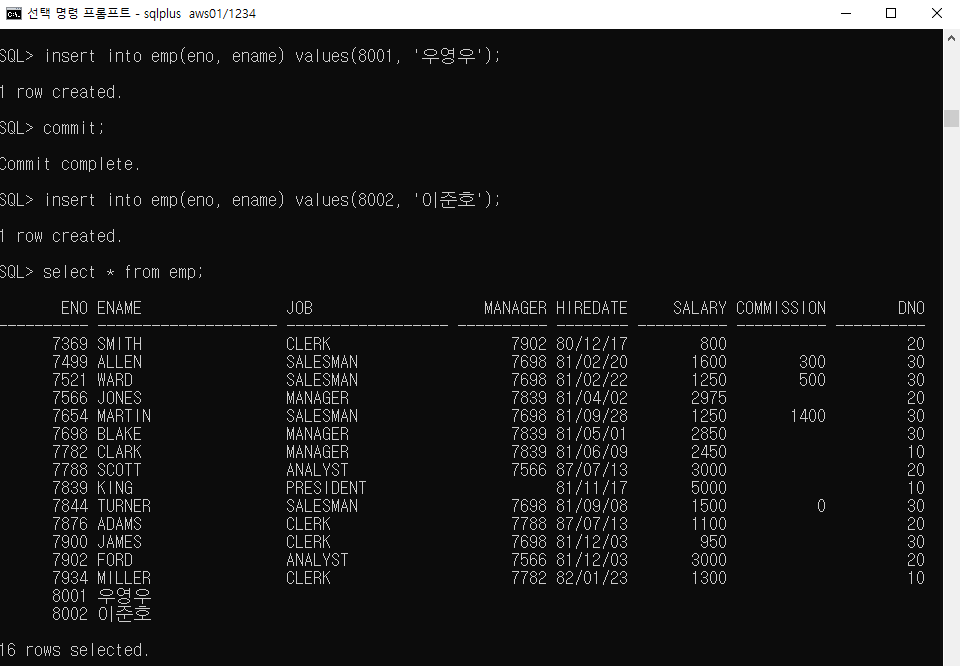Click the name BLAKE

coord(119,434)
